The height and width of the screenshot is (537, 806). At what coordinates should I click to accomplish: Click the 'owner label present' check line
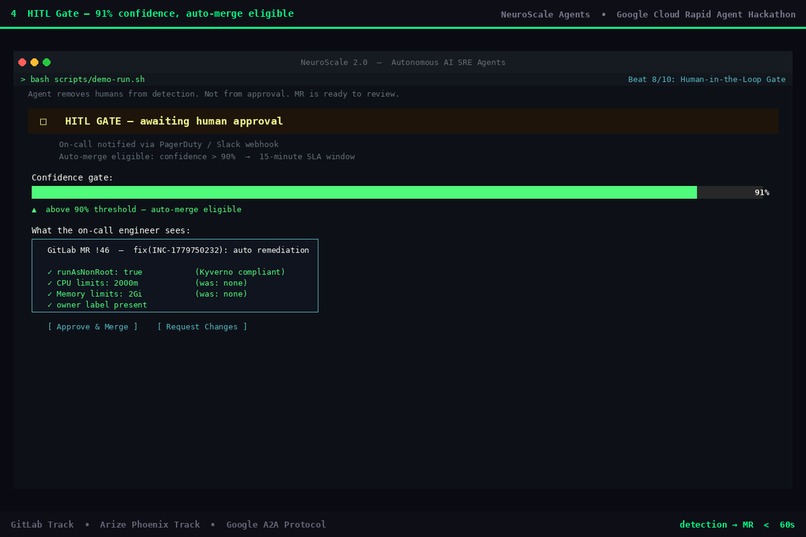click(97, 305)
